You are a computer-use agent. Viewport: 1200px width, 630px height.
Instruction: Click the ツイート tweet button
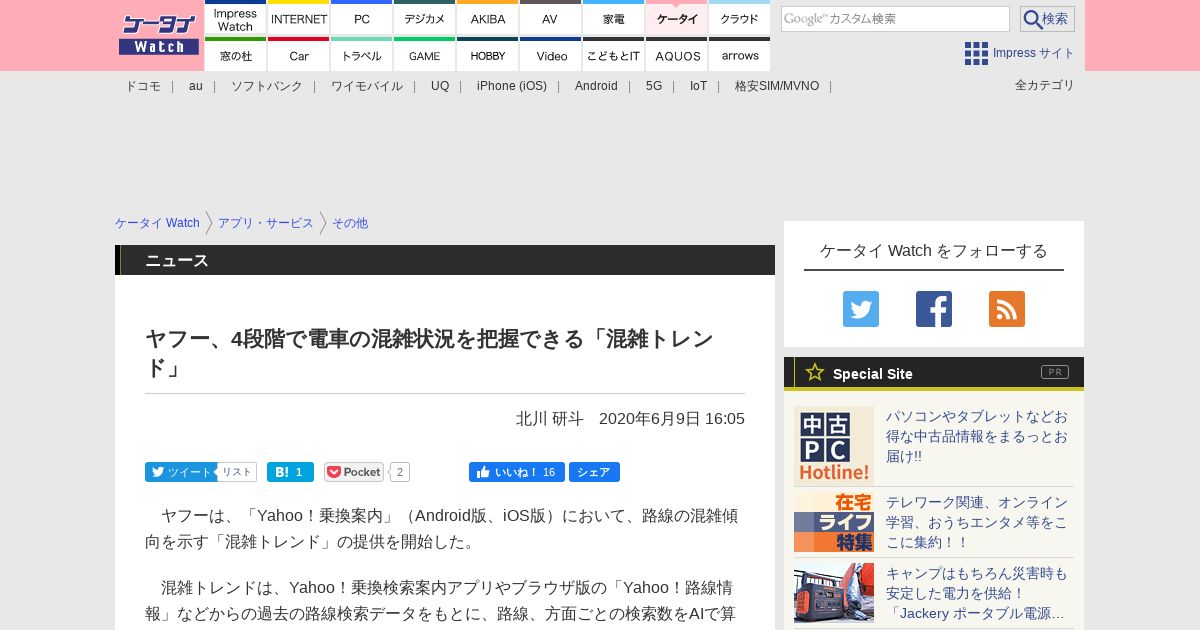click(x=180, y=472)
